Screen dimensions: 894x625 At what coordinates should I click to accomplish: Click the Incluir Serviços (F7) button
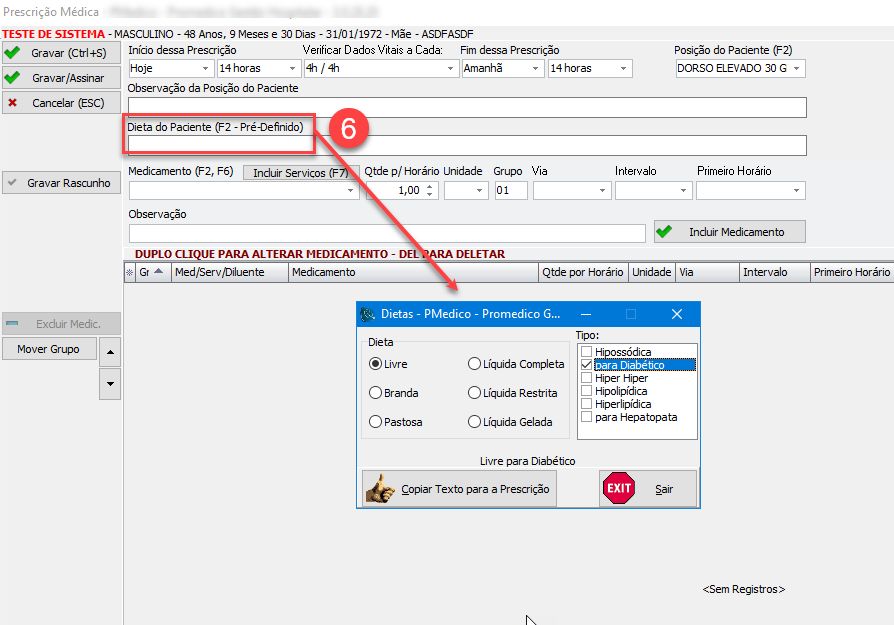tap(300, 173)
